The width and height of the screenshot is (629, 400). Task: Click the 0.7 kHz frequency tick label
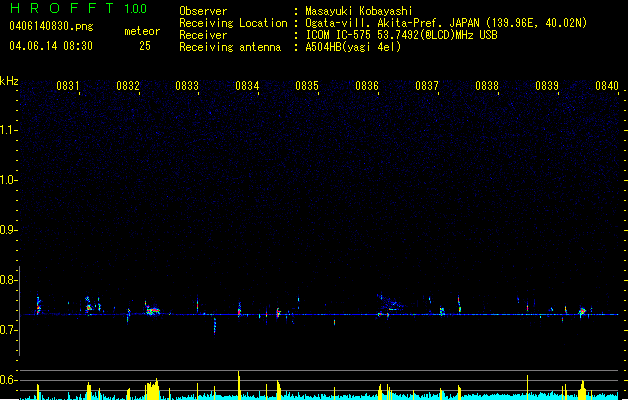[x=8, y=330]
